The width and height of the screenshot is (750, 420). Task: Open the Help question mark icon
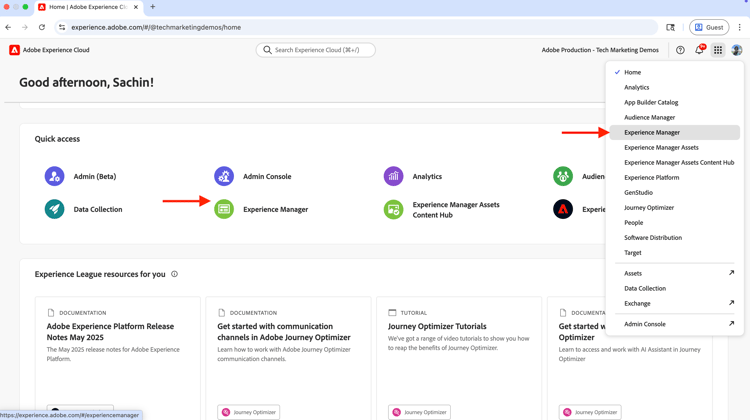point(680,50)
